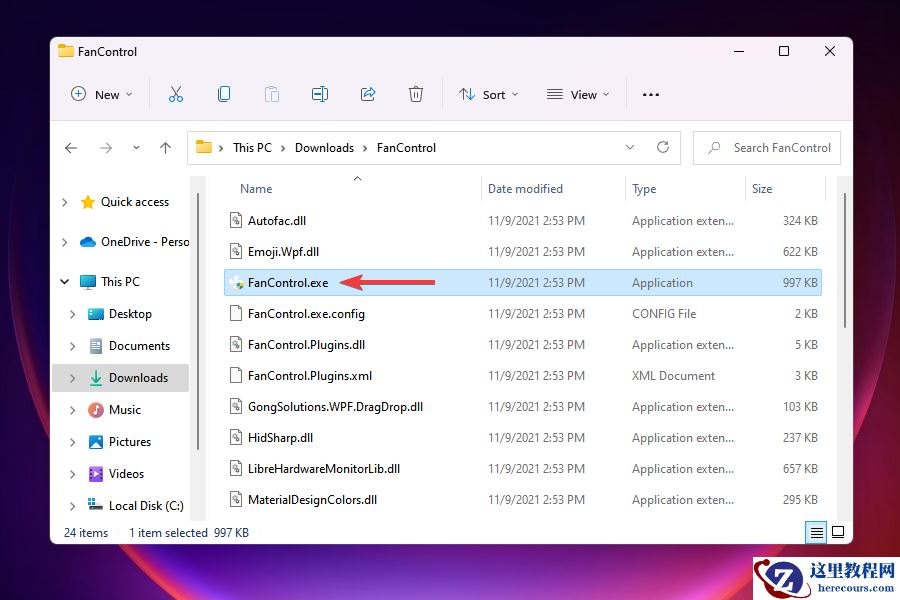Delete the selected file with the trash icon
The height and width of the screenshot is (600, 900).
(x=415, y=93)
